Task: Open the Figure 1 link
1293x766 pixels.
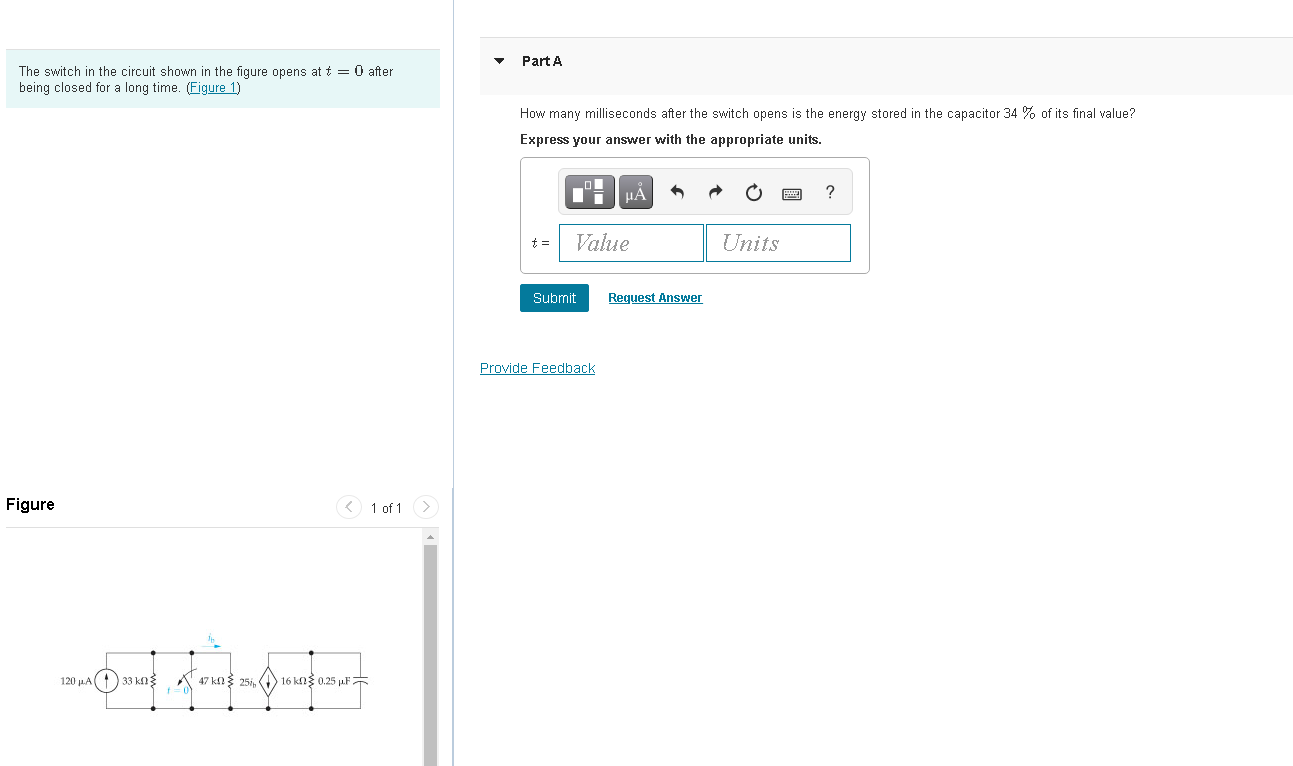Action: click(213, 88)
